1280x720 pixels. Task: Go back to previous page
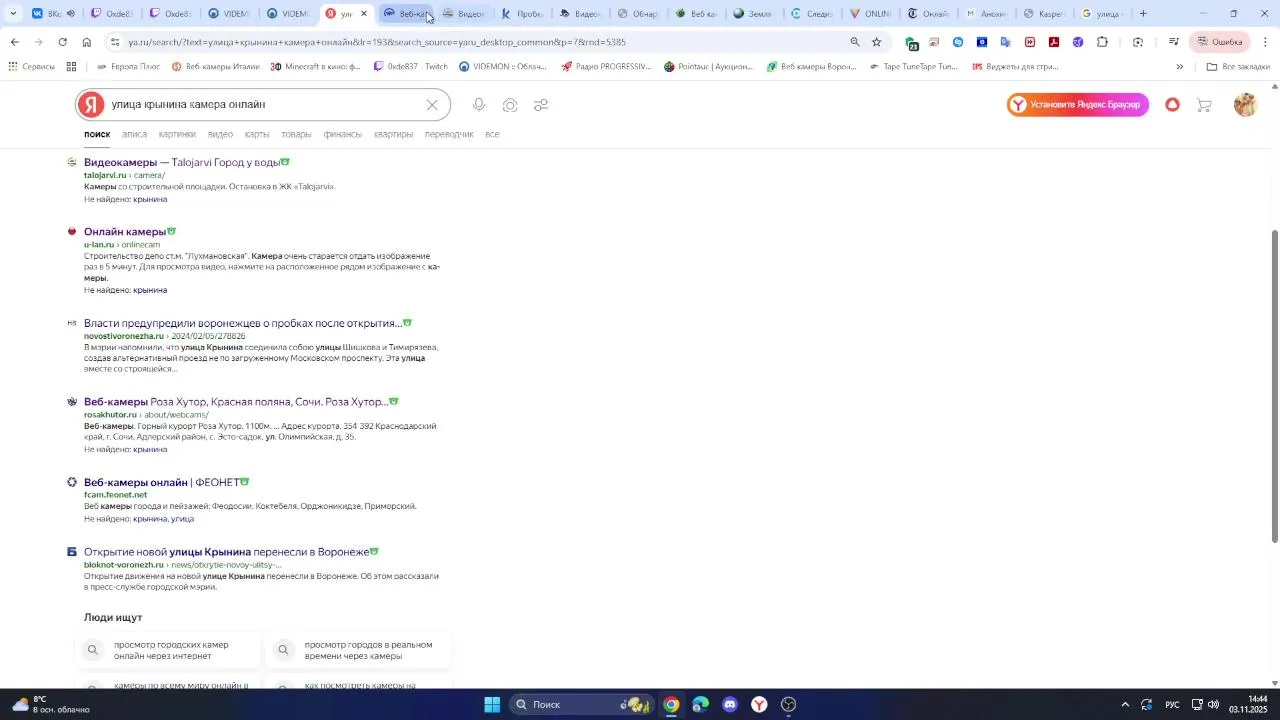tap(14, 42)
